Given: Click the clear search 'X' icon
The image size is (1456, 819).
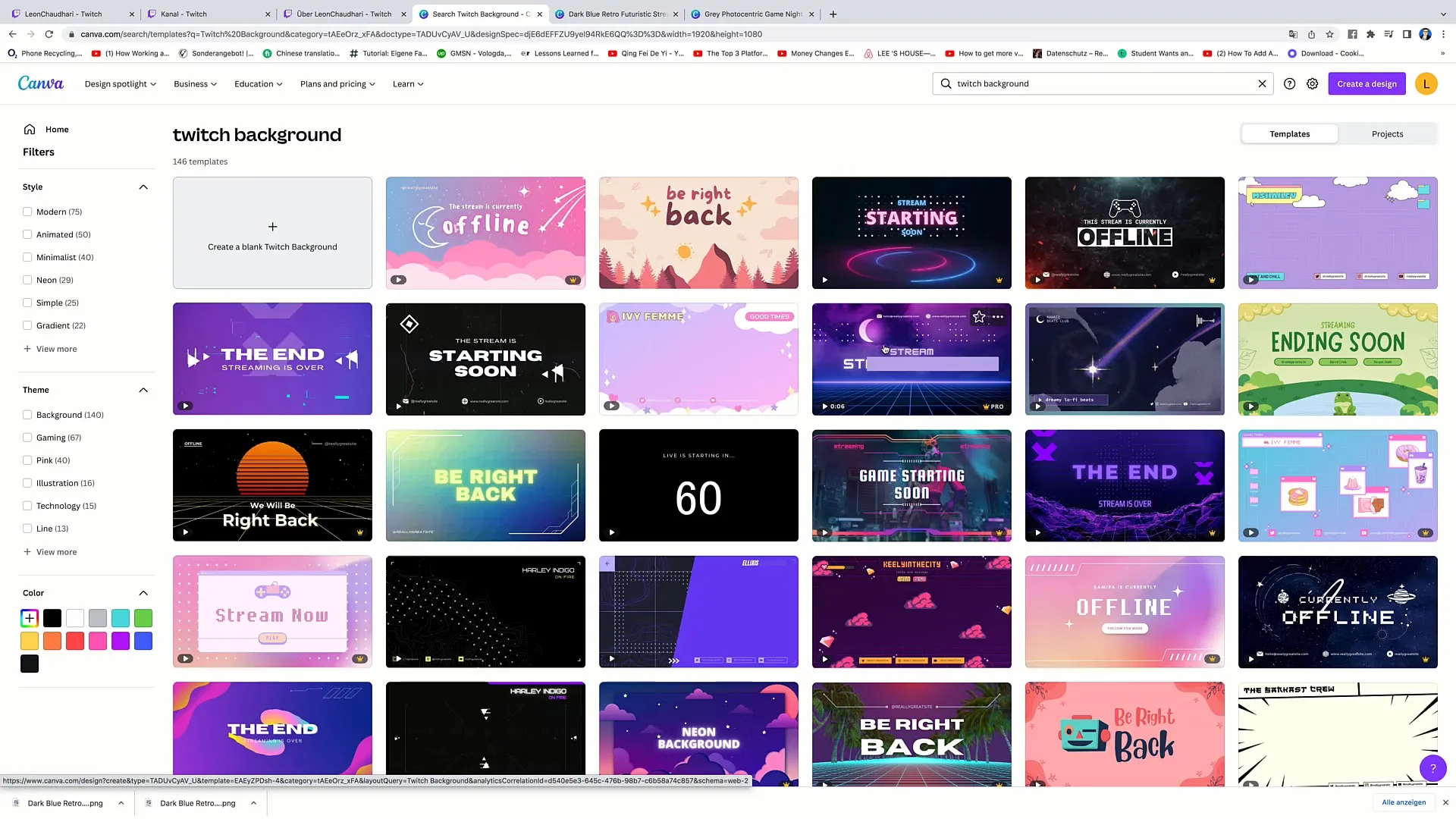Looking at the screenshot, I should pyautogui.click(x=1262, y=83).
